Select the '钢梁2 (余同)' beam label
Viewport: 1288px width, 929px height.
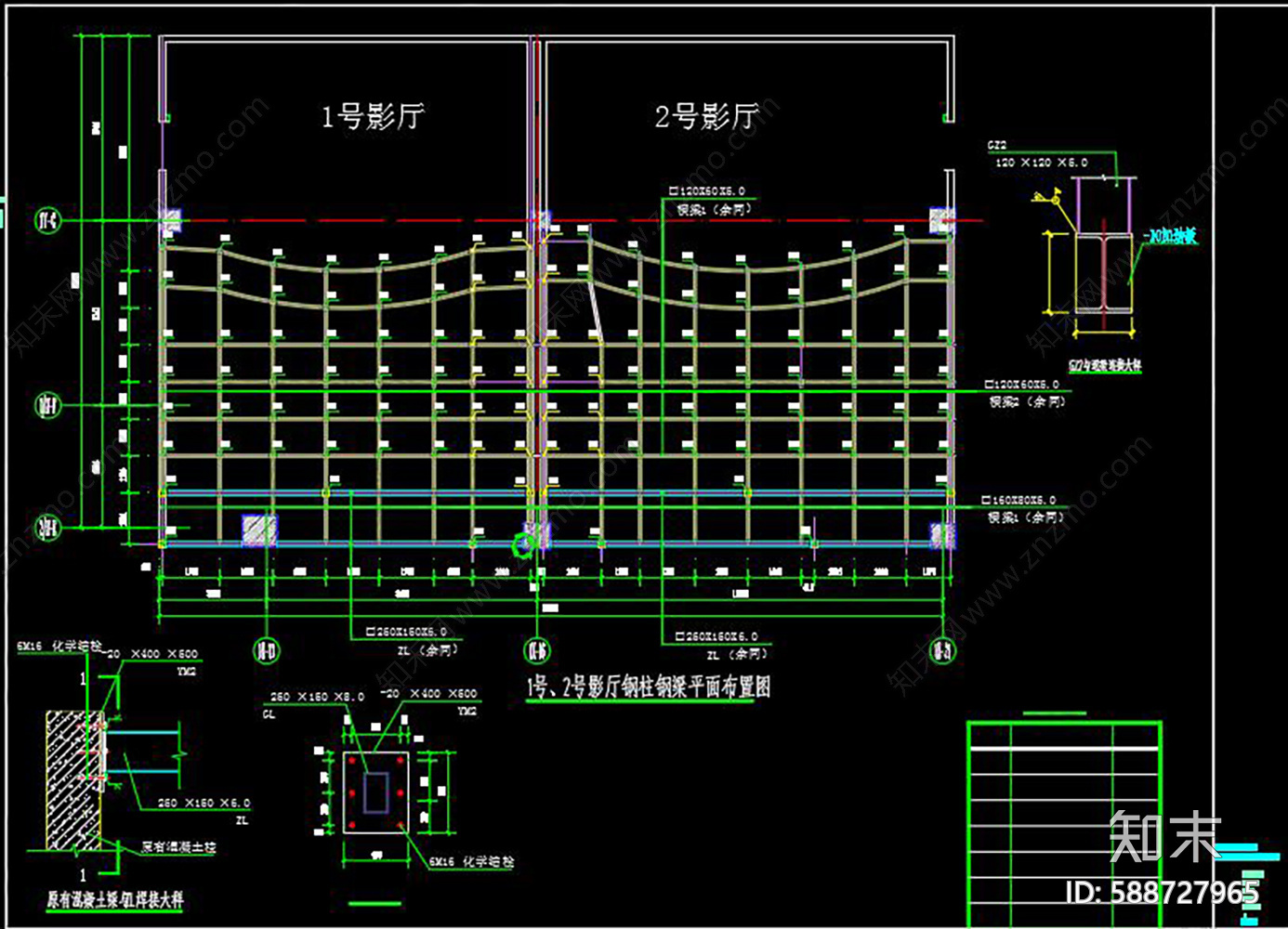pos(1027,402)
